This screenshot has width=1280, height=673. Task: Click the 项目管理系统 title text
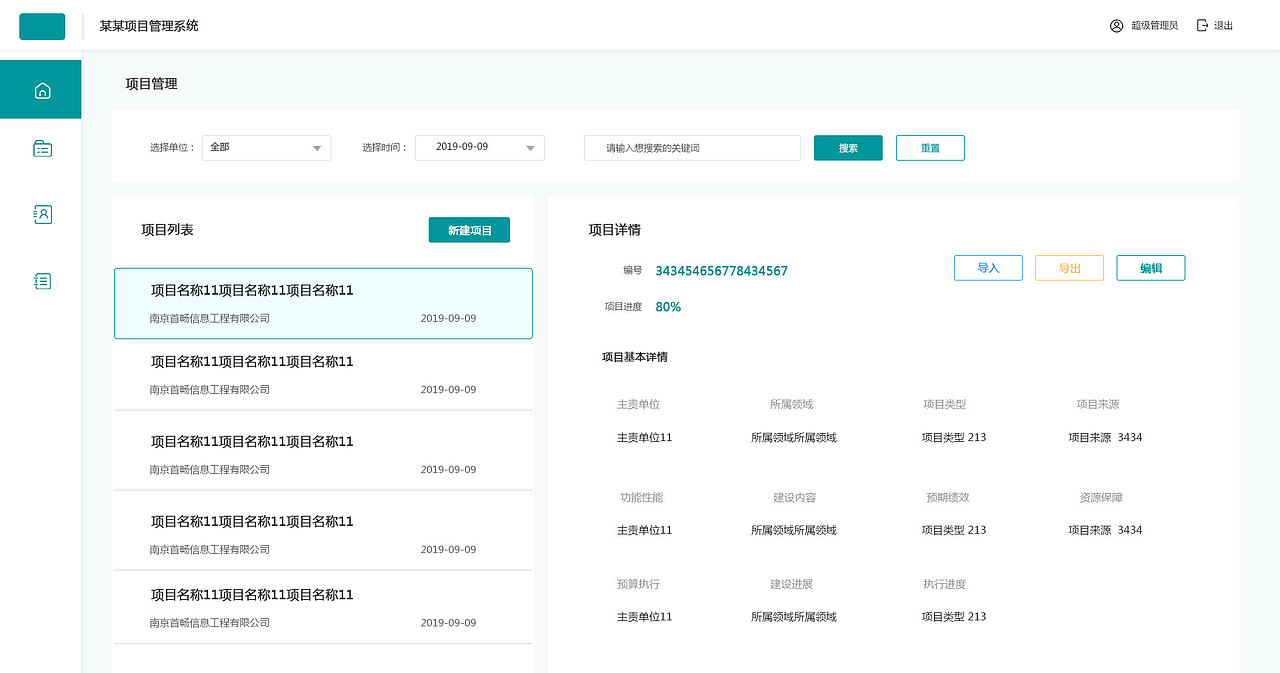pos(147,26)
